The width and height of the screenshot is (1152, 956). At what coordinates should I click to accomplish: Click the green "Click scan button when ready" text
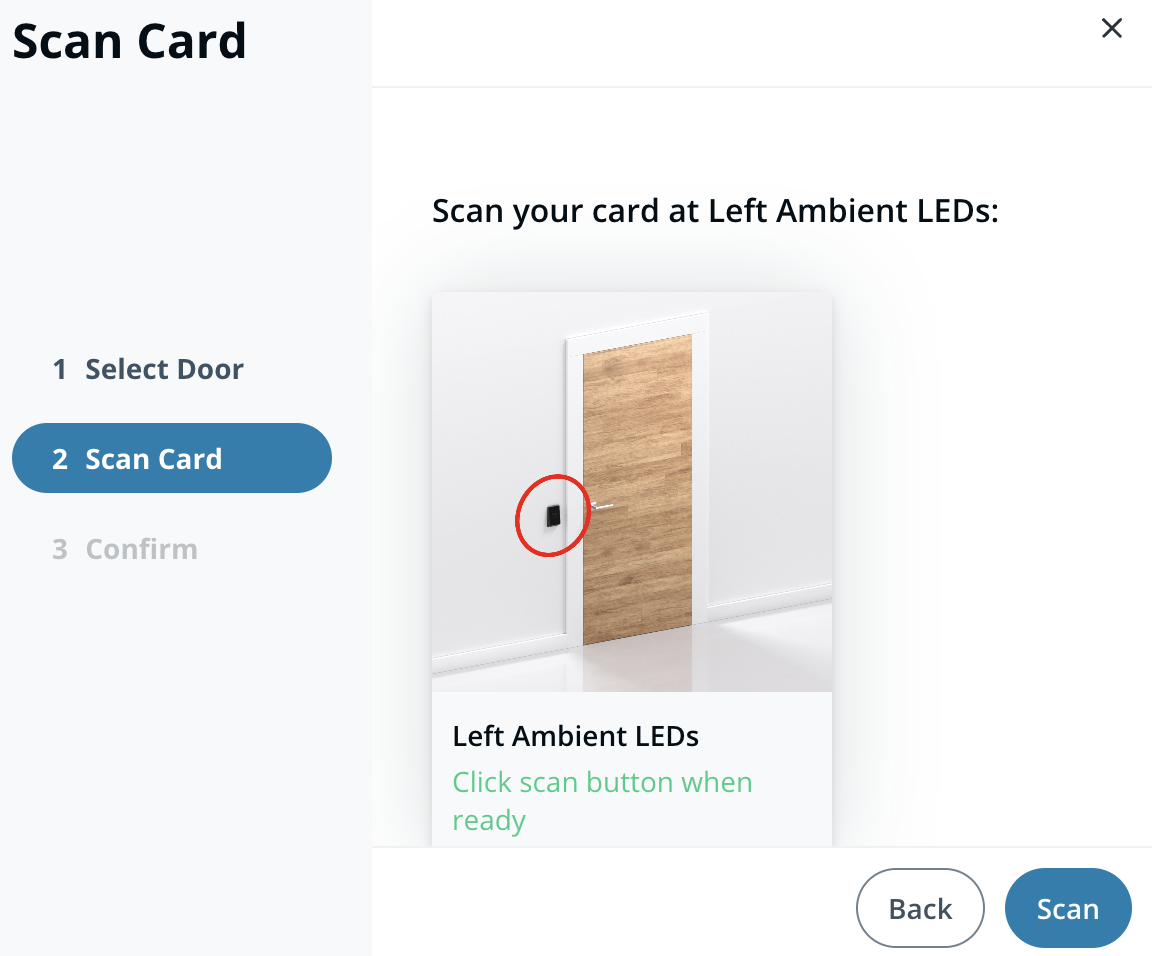tap(602, 801)
